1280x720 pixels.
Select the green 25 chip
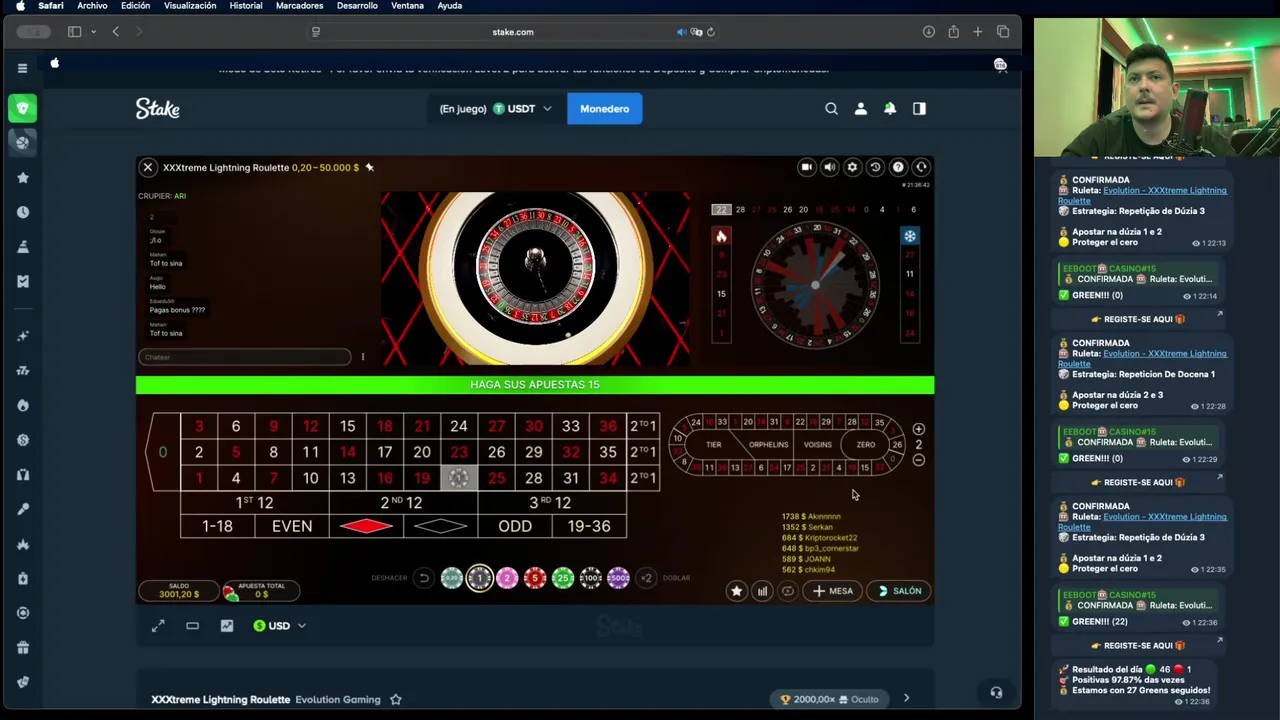563,578
